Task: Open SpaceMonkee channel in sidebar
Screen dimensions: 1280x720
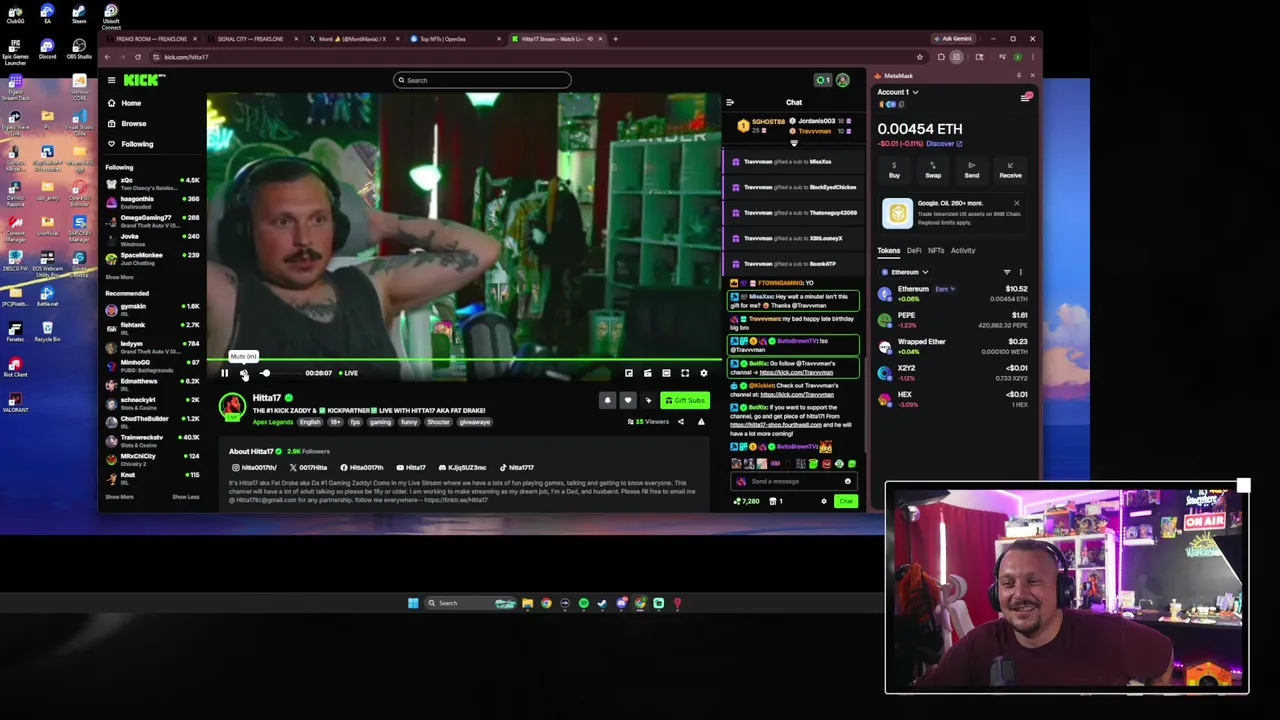Action: 152,257
